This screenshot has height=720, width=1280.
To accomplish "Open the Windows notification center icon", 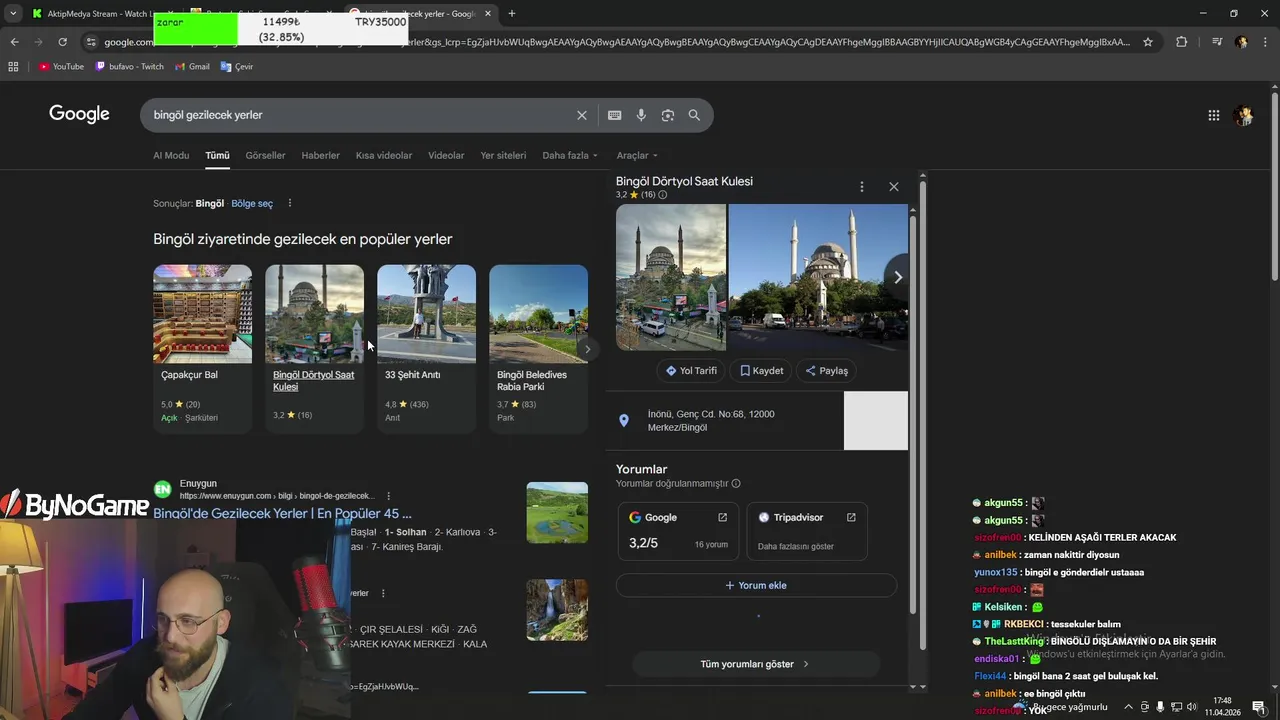I will [1258, 707].
